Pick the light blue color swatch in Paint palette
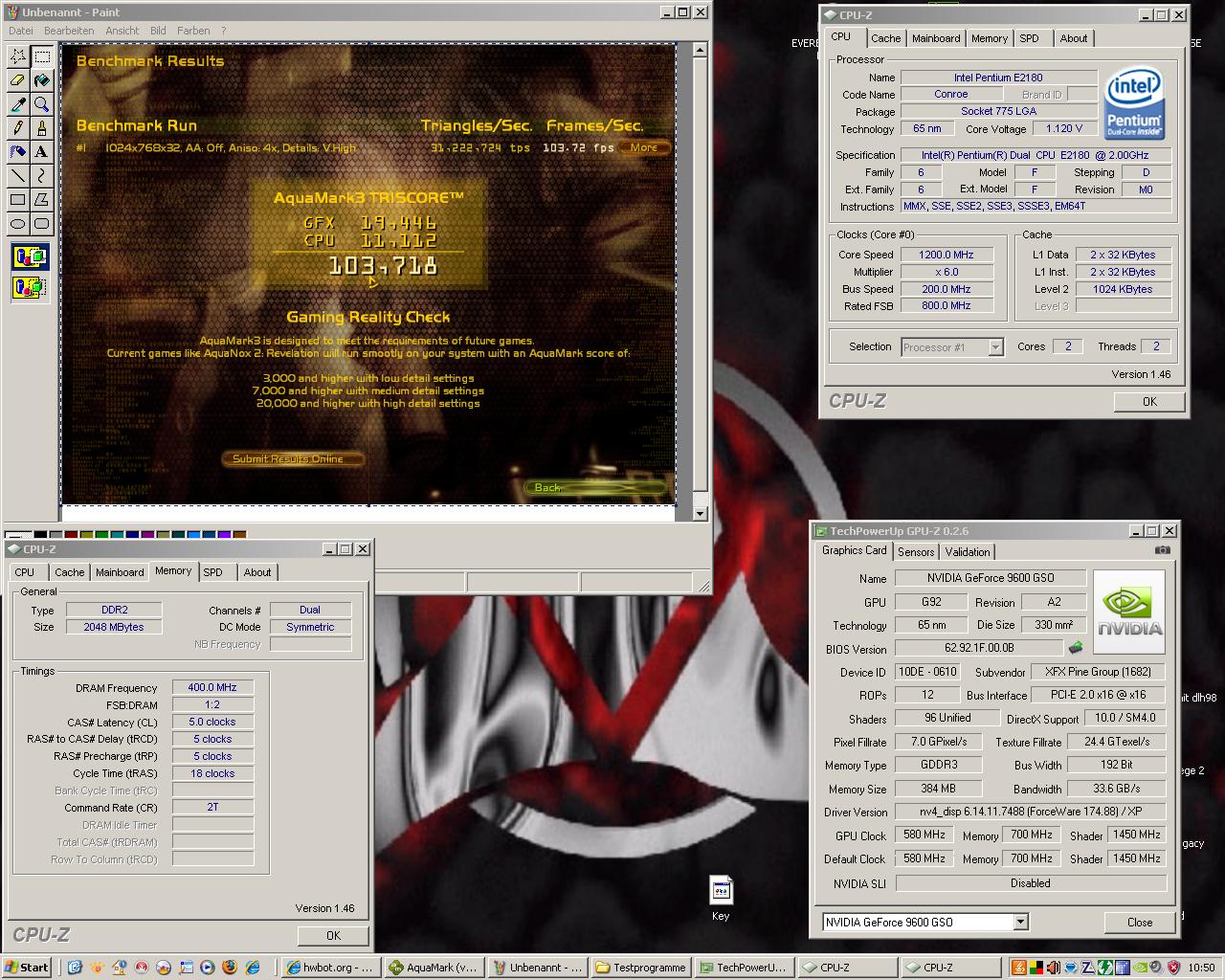The image size is (1225, 980). (x=193, y=535)
